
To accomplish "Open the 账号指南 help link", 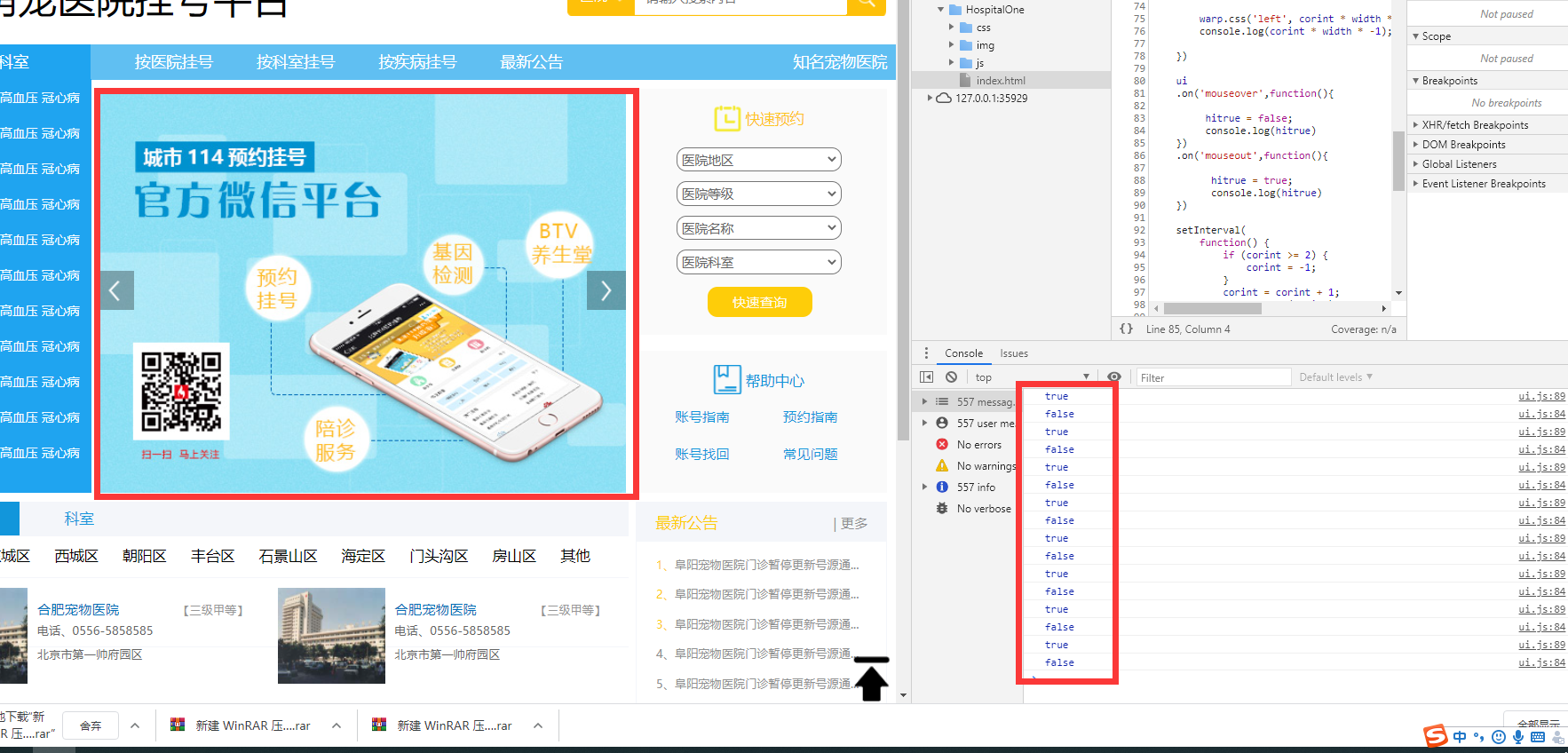I will [x=702, y=417].
